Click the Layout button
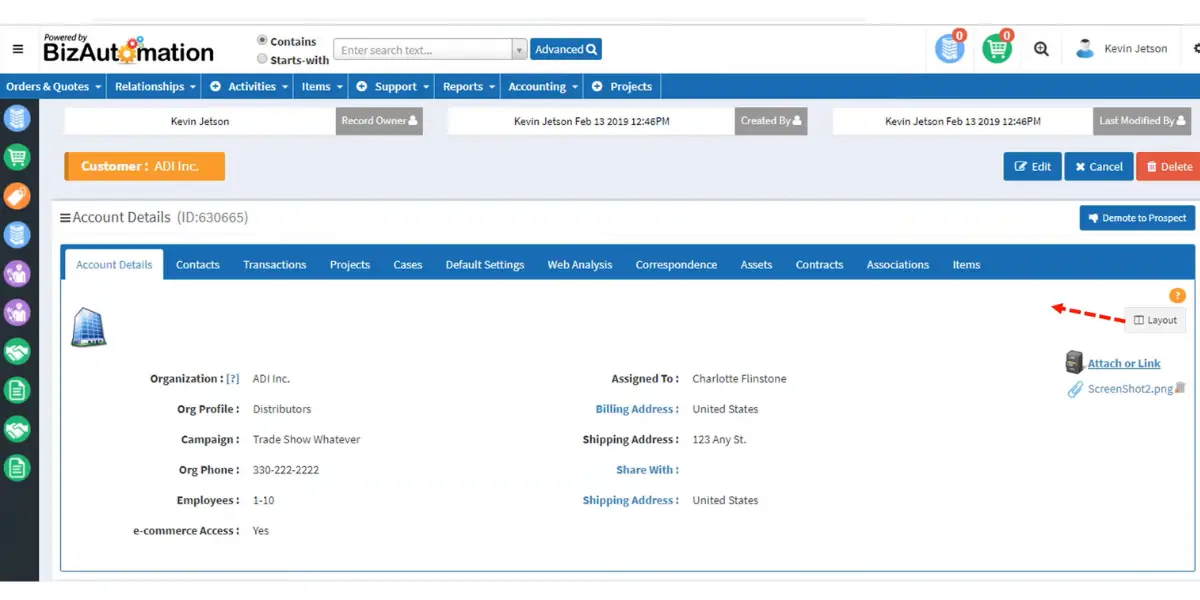This screenshot has width=1200, height=600. 1155,320
